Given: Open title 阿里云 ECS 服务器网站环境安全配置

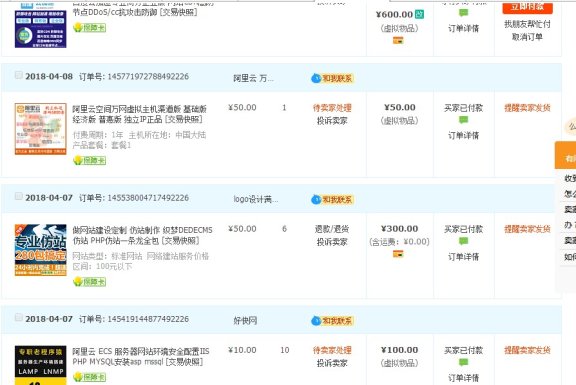Looking at the screenshot, I should [x=141, y=356].
